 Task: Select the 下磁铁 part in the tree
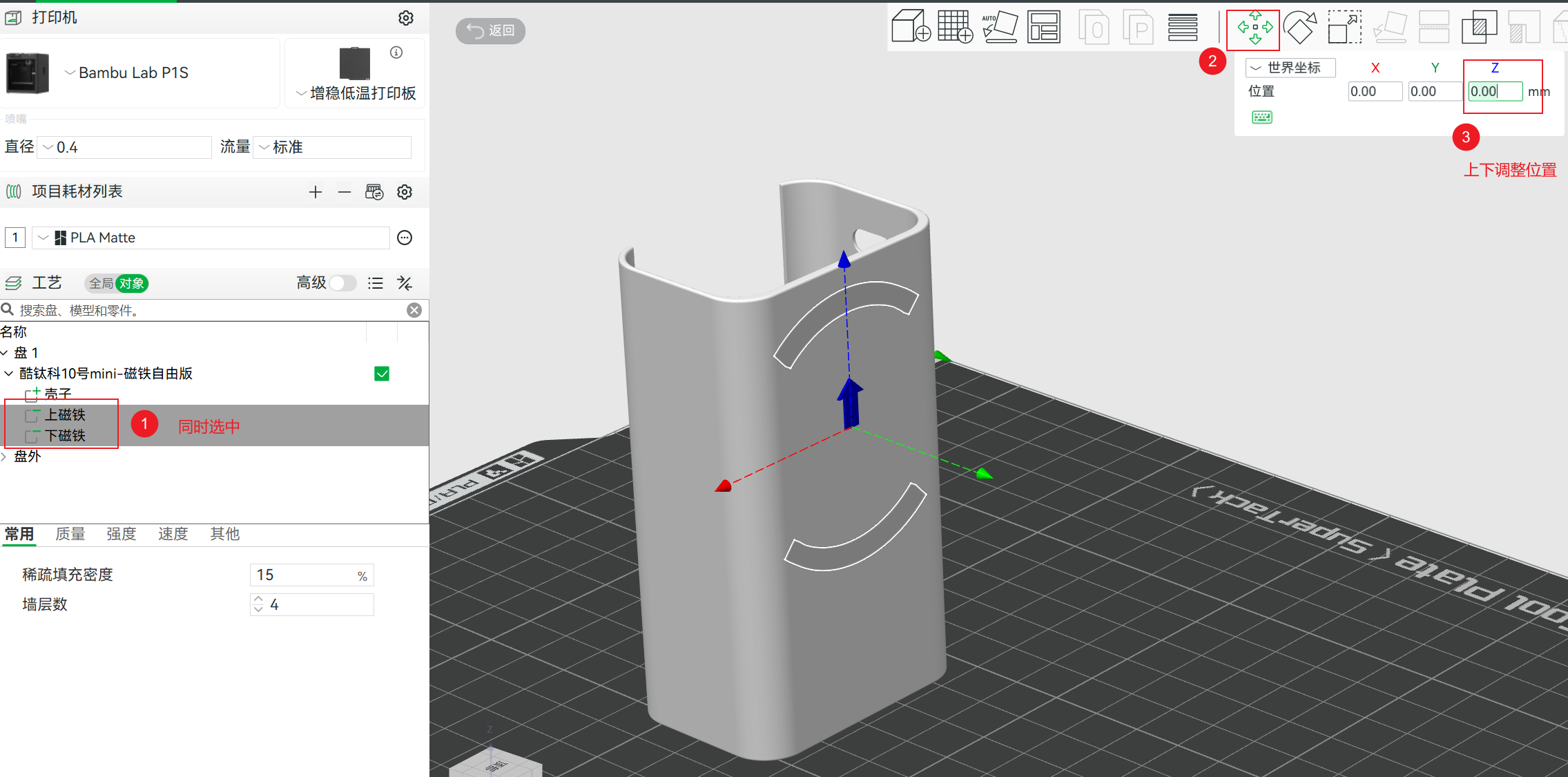pos(65,436)
